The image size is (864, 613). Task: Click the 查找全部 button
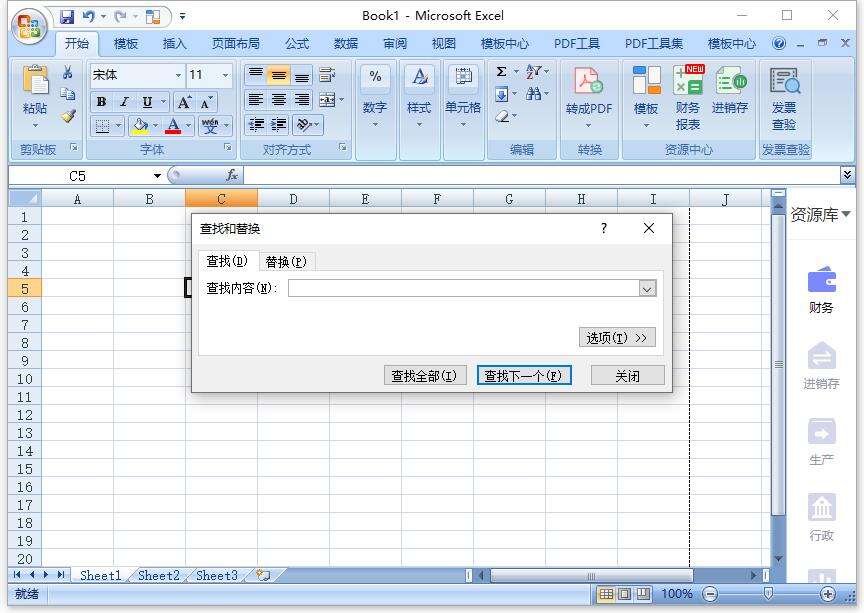click(x=424, y=376)
